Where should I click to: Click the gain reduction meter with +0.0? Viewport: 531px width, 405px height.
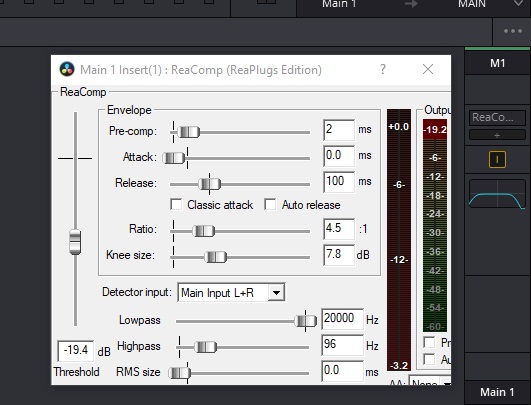click(399, 239)
